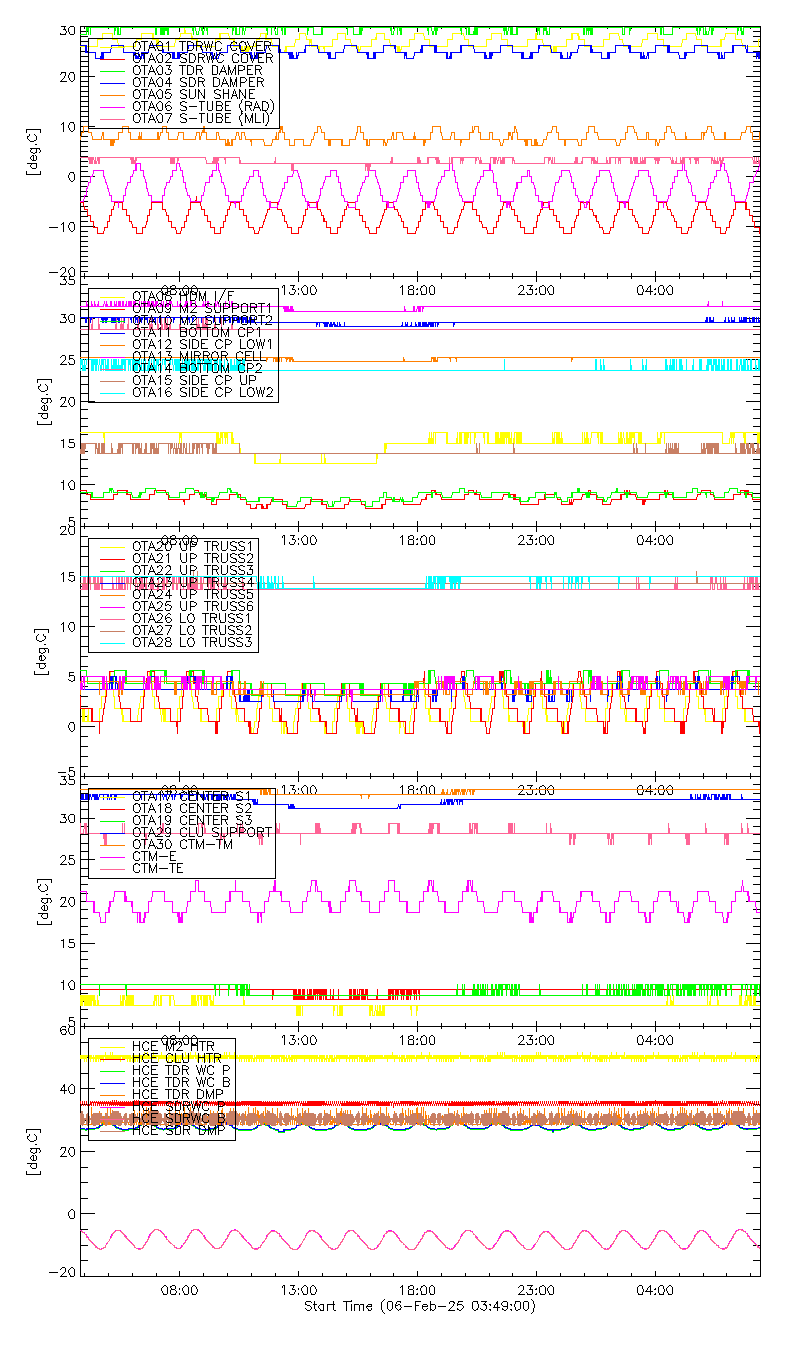Click the OTA16 SIDE CP LOW2 label
The height and width of the screenshot is (1350, 800).
[203, 391]
